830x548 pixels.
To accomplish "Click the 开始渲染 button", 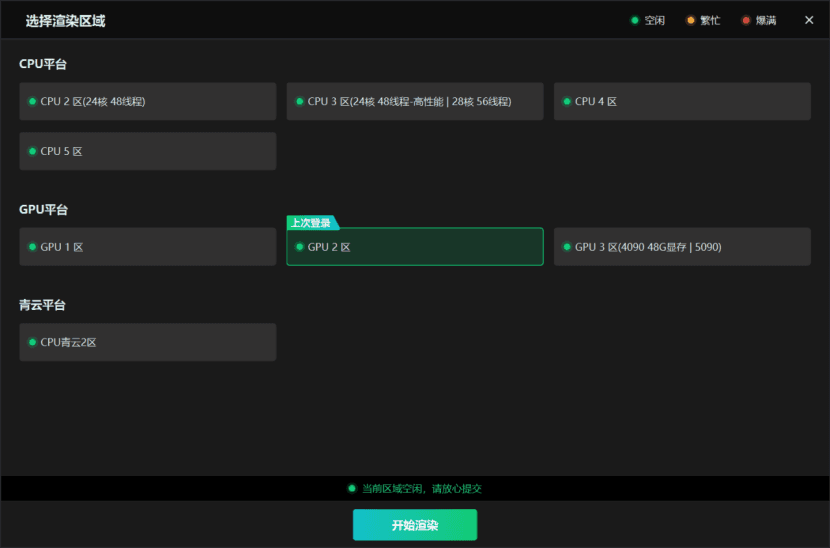I will 414,525.
